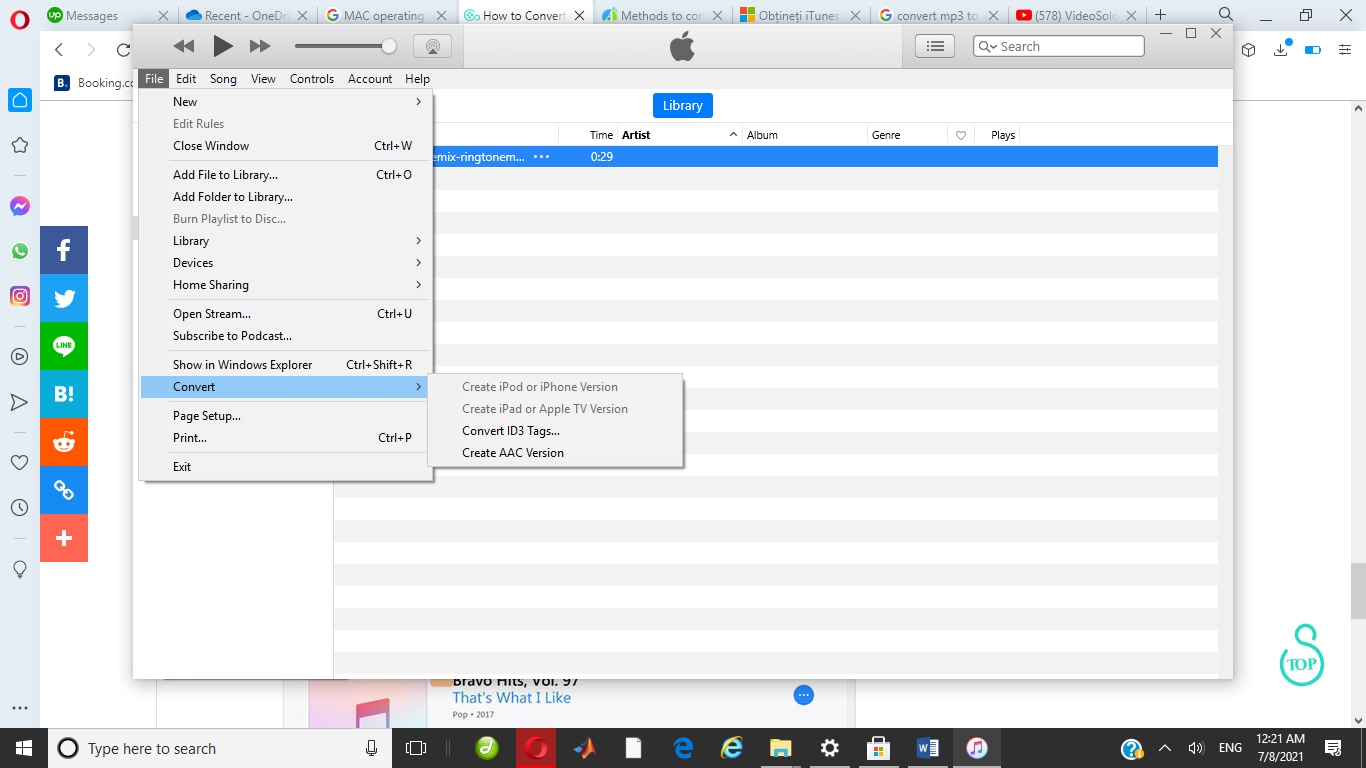
Task: Choose Subscribe to Podcast
Action: point(285,336)
